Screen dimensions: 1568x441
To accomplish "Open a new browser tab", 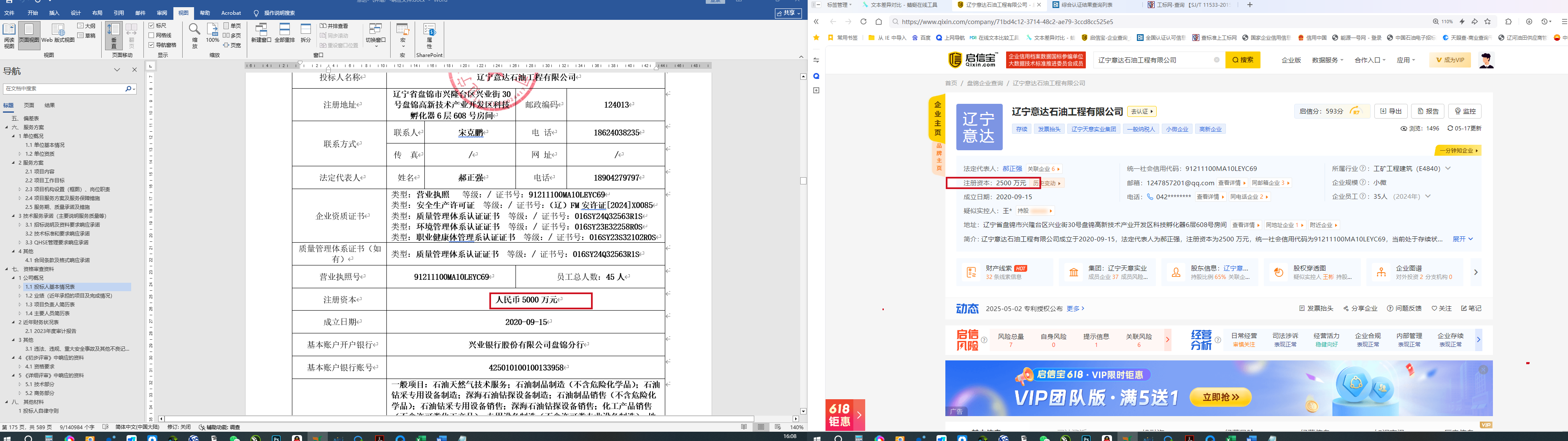I will tap(1250, 5).
